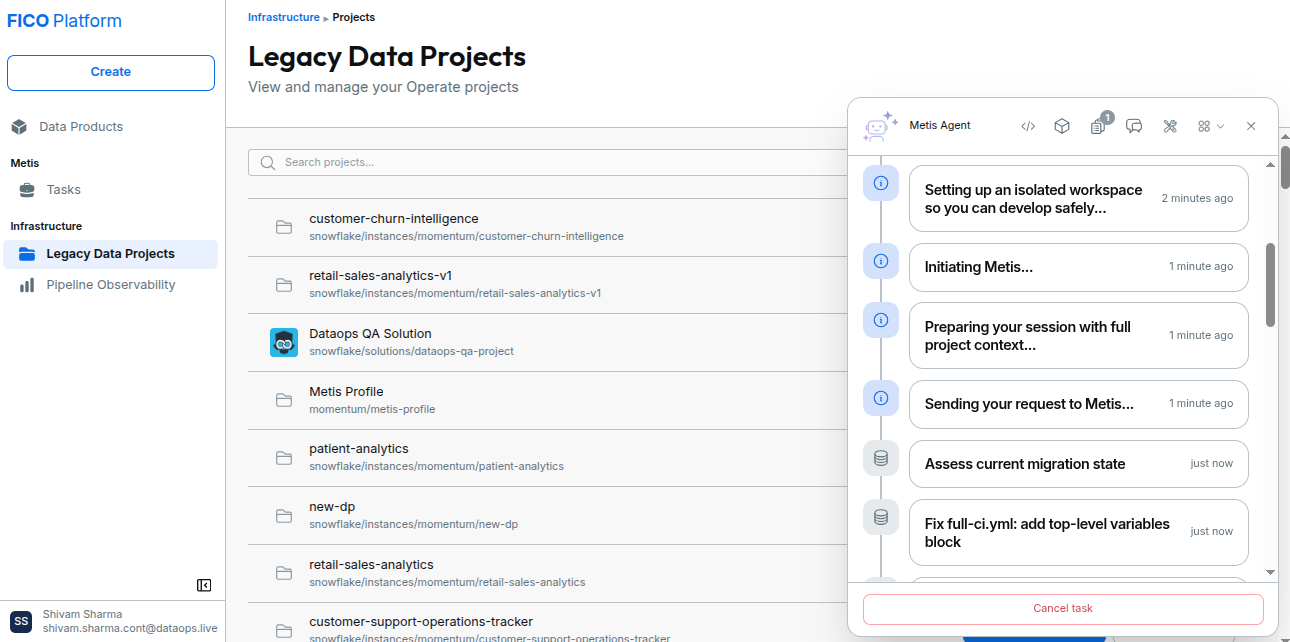
Task: Click the Infrastructure breadcrumb link
Action: [284, 17]
